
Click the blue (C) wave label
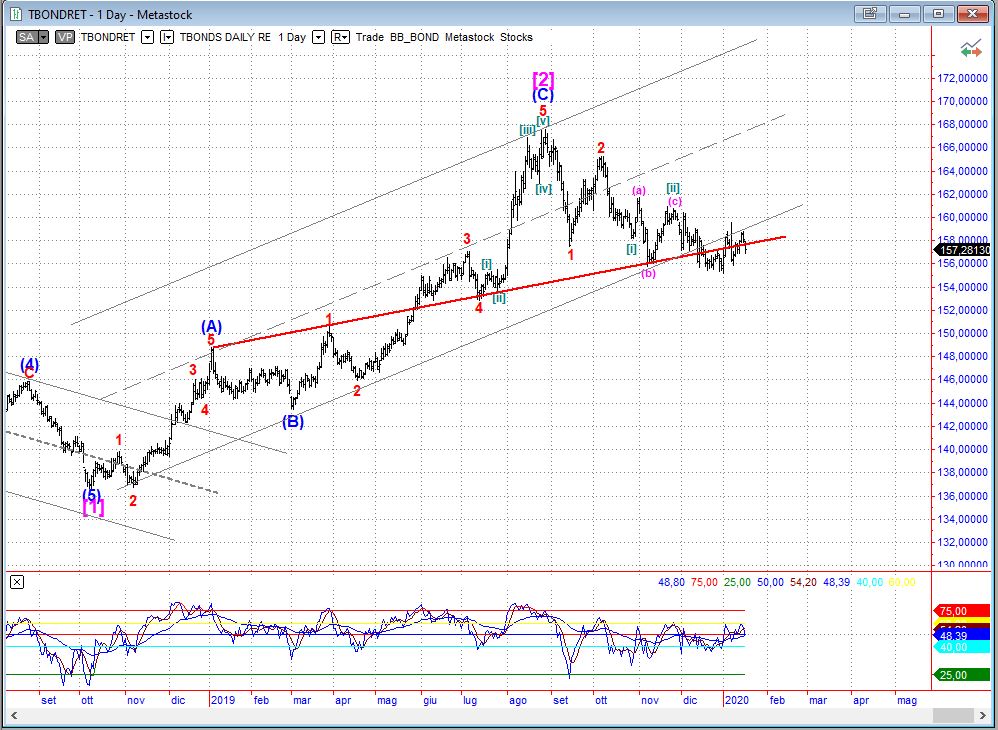(x=543, y=95)
